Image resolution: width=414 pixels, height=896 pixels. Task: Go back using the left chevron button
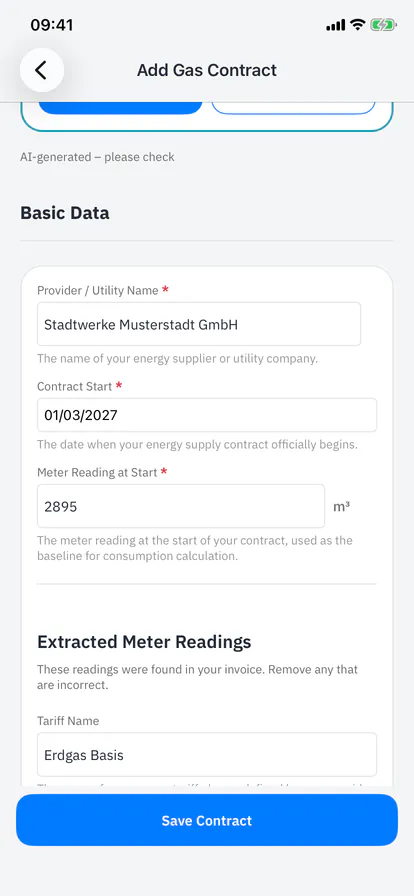coord(42,70)
